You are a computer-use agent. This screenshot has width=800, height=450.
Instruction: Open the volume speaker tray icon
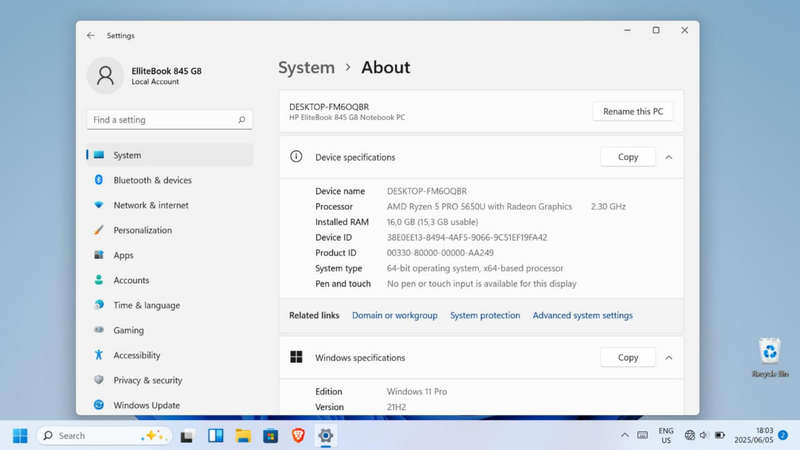click(x=704, y=435)
